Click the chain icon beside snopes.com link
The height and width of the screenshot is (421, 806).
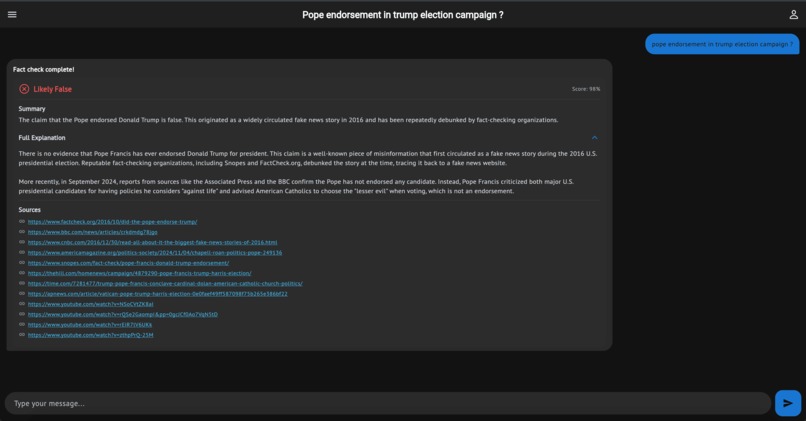(22, 263)
